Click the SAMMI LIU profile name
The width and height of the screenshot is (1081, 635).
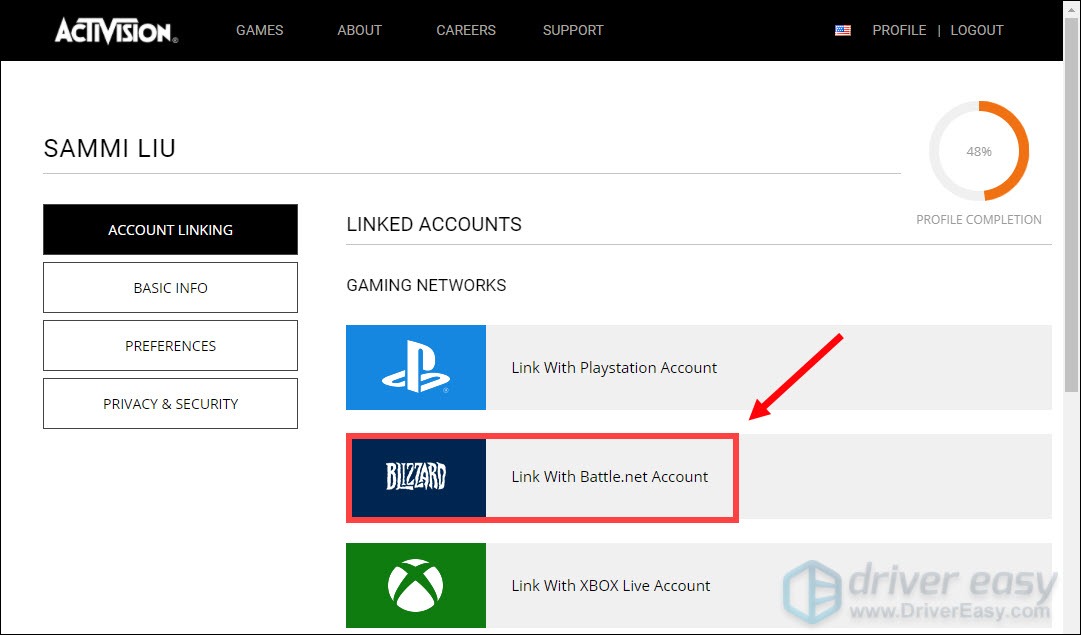pyautogui.click(x=110, y=148)
